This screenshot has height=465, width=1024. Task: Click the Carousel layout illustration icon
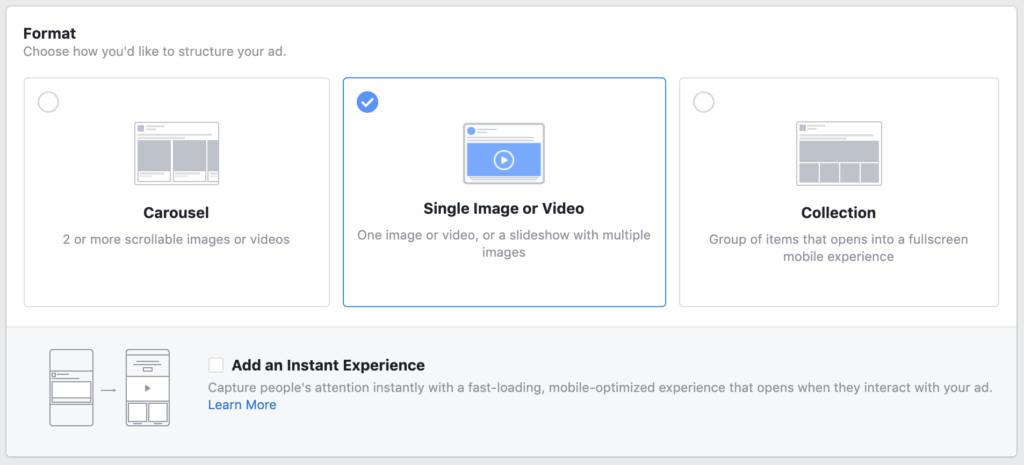pyautogui.click(x=176, y=153)
